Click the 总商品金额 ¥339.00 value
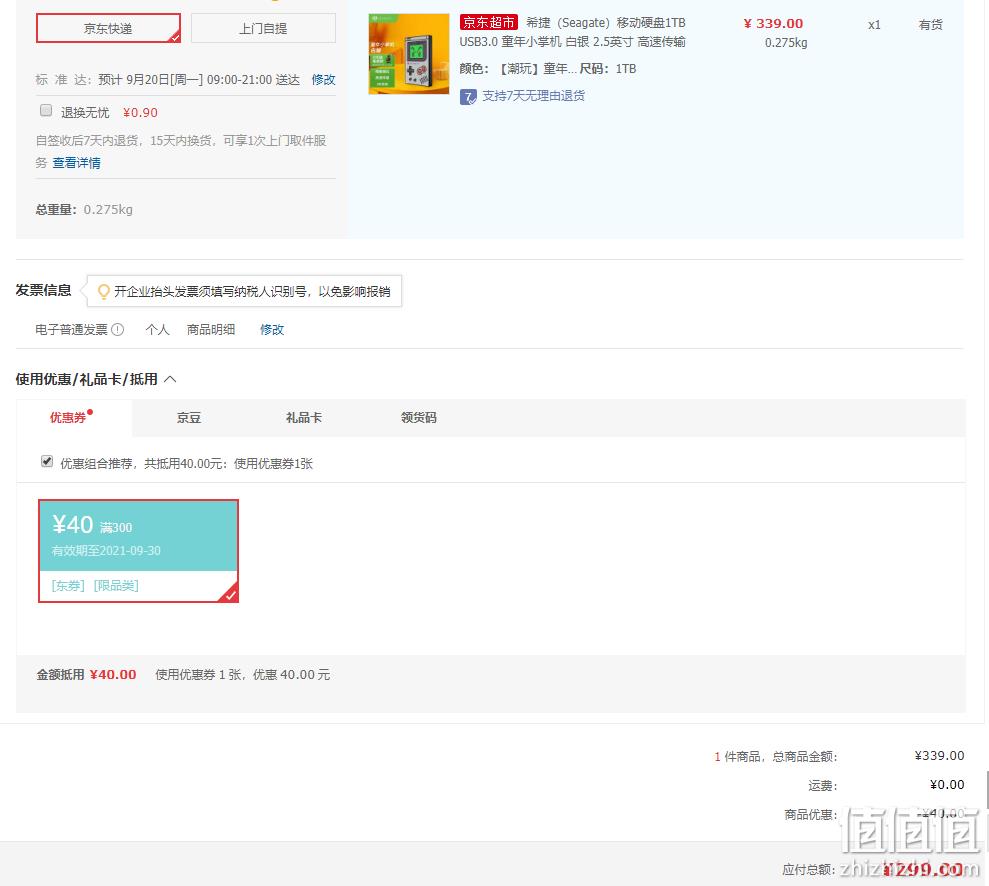The image size is (989, 886). 939,755
